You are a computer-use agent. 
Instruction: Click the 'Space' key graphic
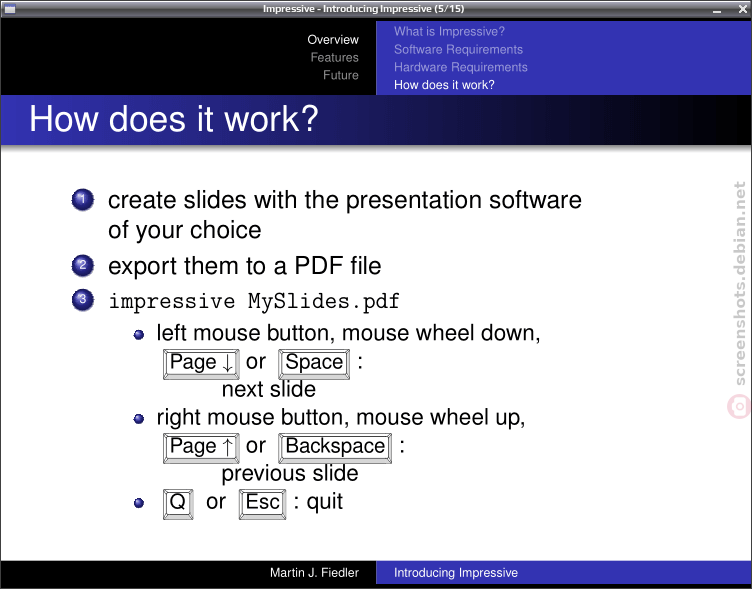314,364
